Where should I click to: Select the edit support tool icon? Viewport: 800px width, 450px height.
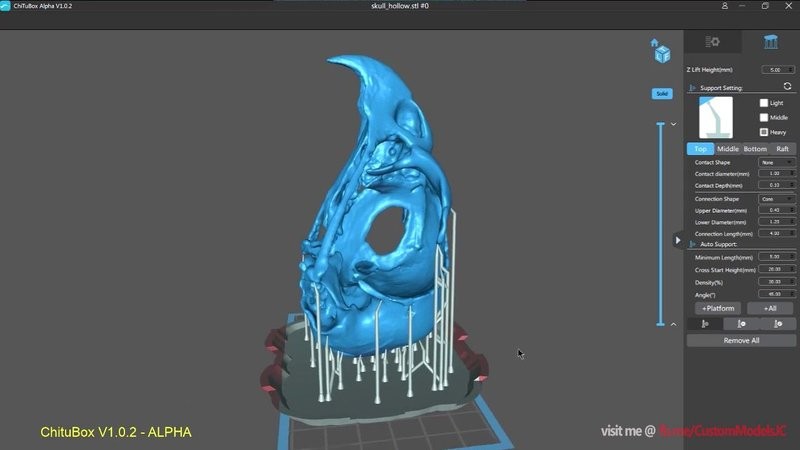click(741, 323)
